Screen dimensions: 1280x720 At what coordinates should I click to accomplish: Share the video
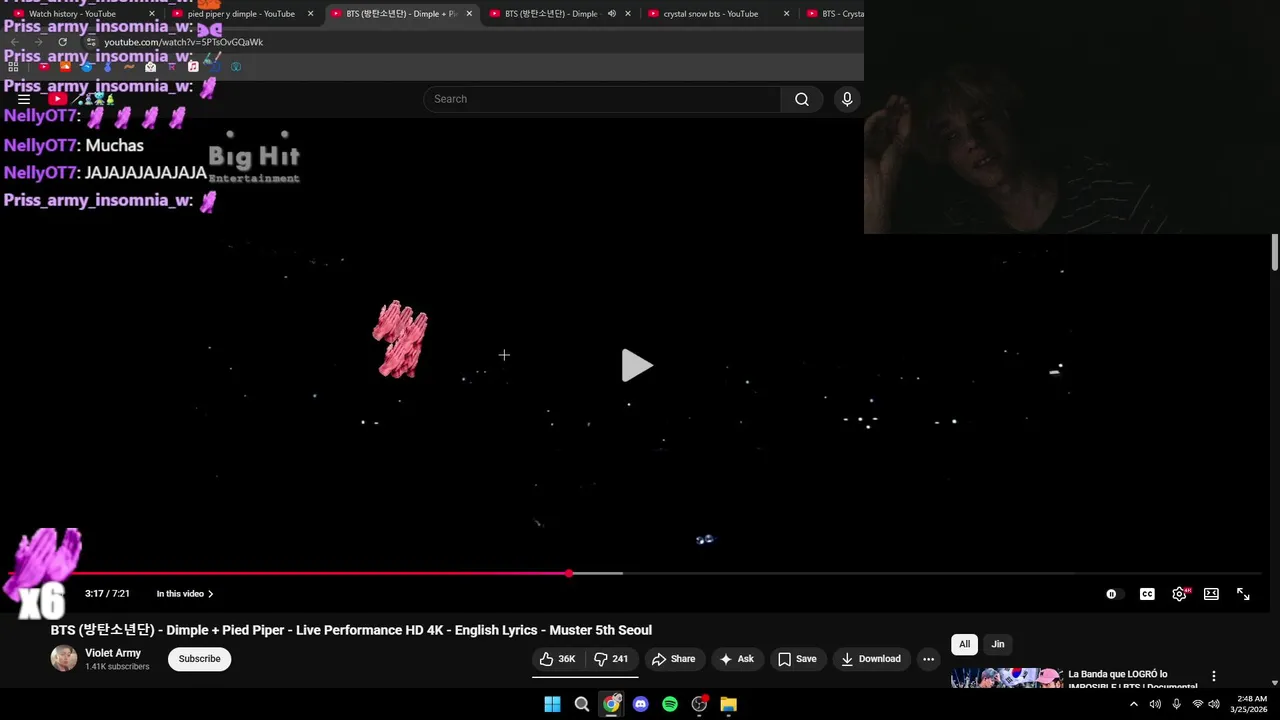point(673,659)
